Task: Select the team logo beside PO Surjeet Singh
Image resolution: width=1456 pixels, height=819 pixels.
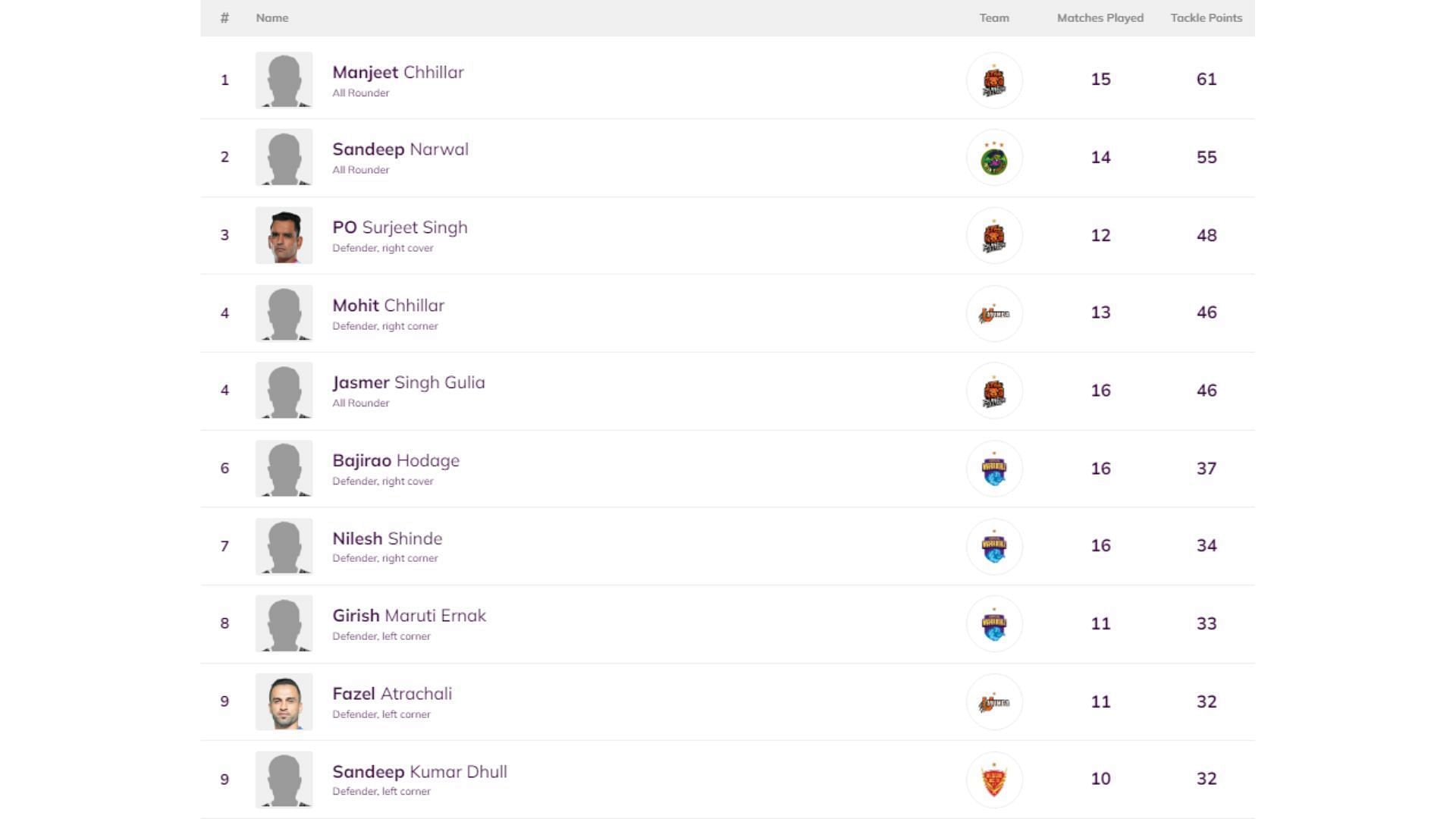Action: pos(993,236)
